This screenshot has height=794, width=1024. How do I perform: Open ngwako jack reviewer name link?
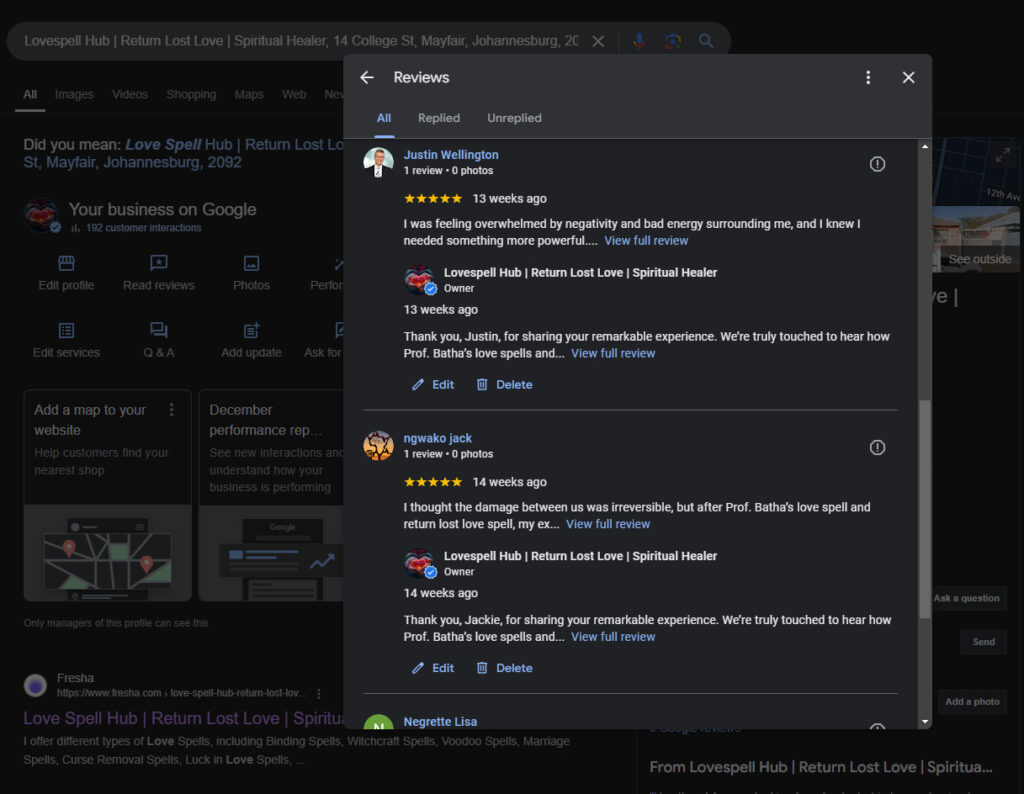pyautogui.click(x=437, y=438)
